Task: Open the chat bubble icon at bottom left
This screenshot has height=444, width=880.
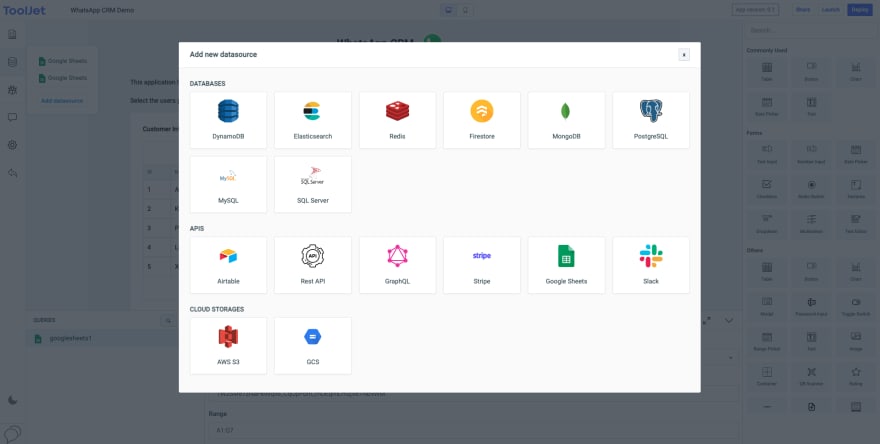Action: pos(12,433)
